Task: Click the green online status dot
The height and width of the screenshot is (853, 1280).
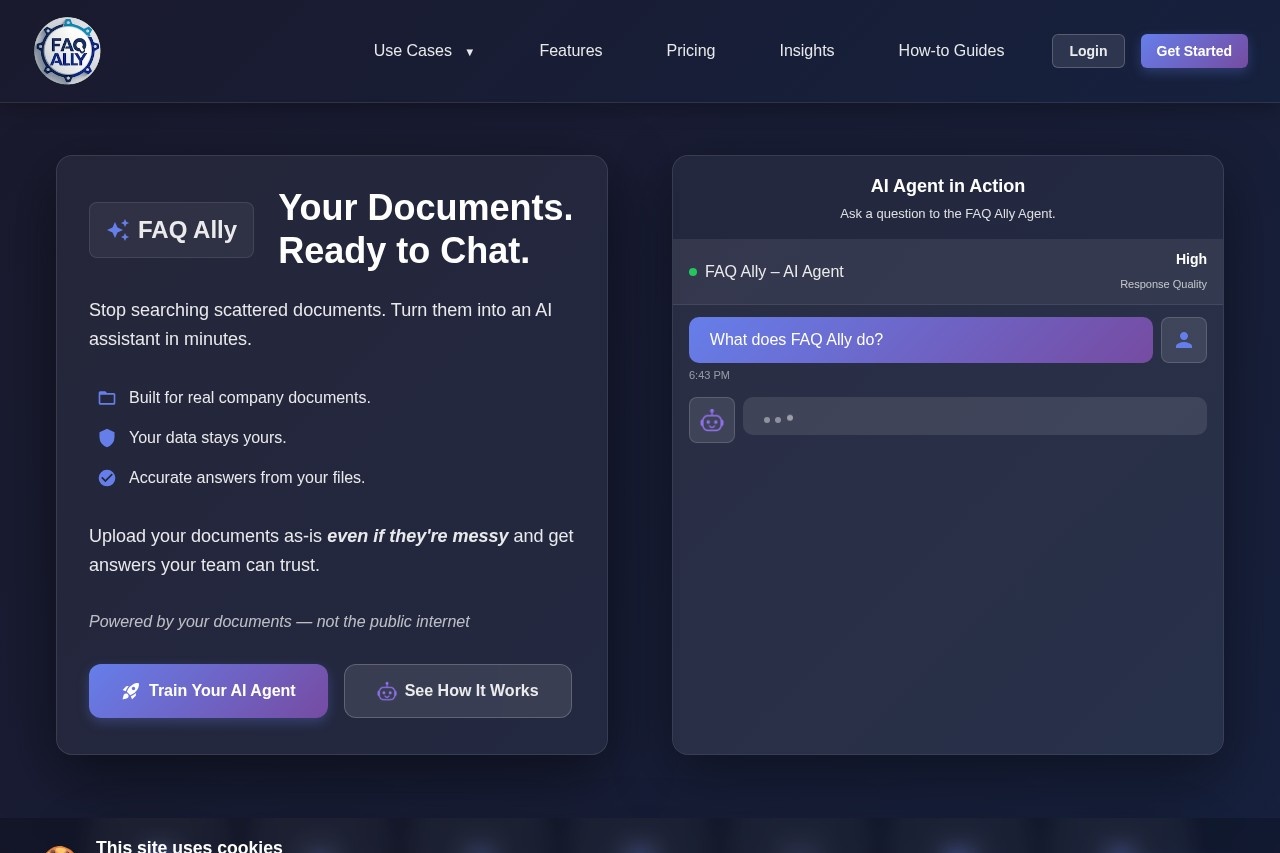Action: [x=693, y=272]
